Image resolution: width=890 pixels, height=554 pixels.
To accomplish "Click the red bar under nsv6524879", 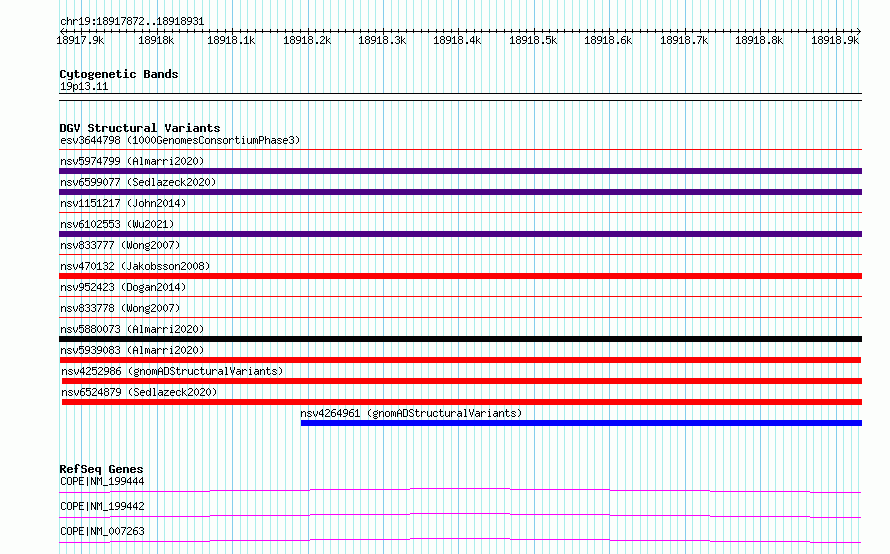I will tap(462, 402).
